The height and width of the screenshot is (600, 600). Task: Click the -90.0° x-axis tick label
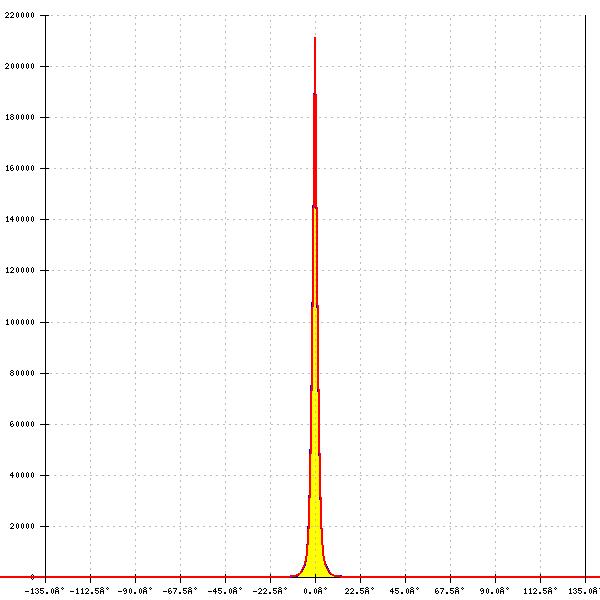point(135,591)
